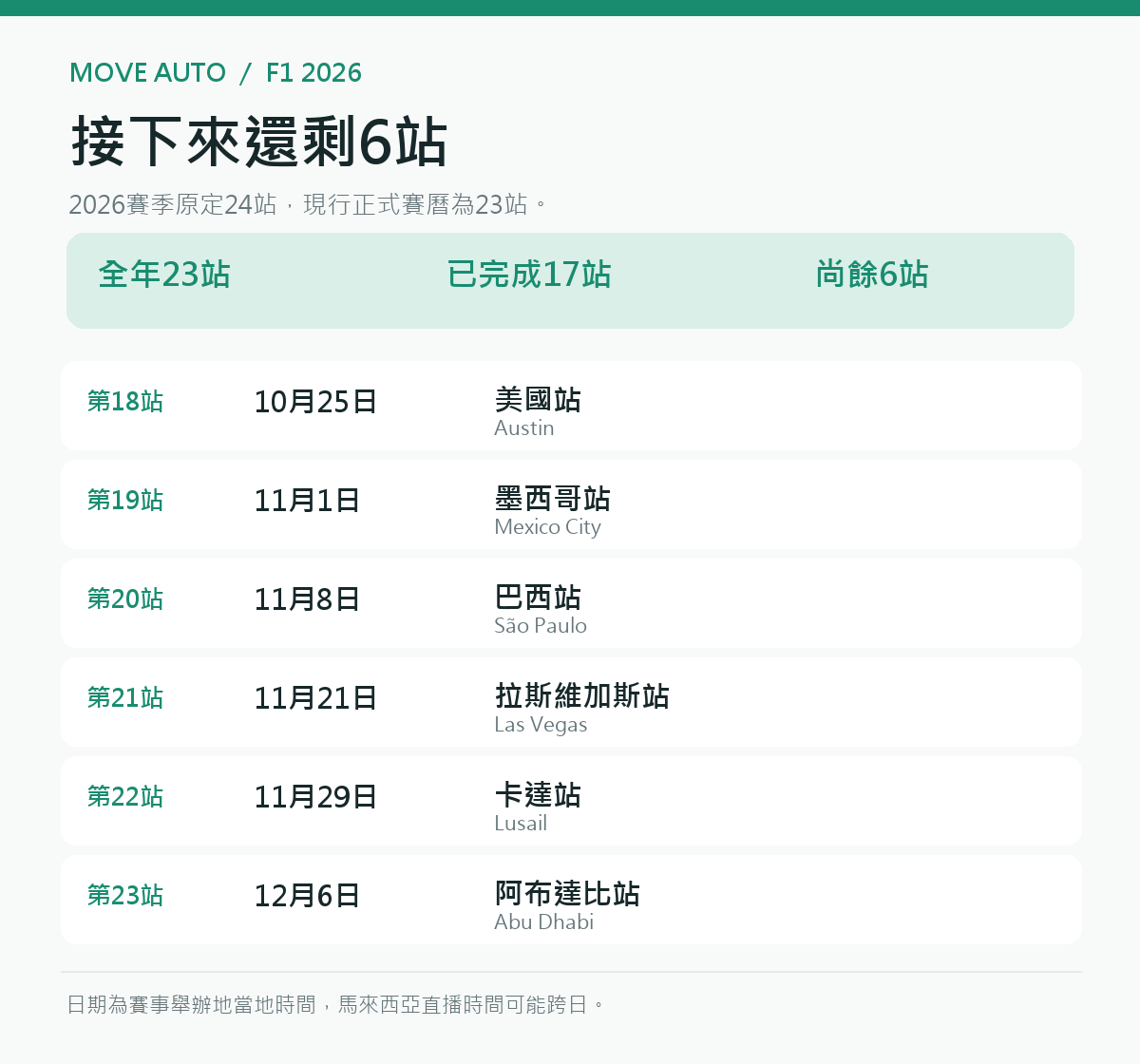Click the Lusail location text
The image size is (1140, 1064).
521,824
